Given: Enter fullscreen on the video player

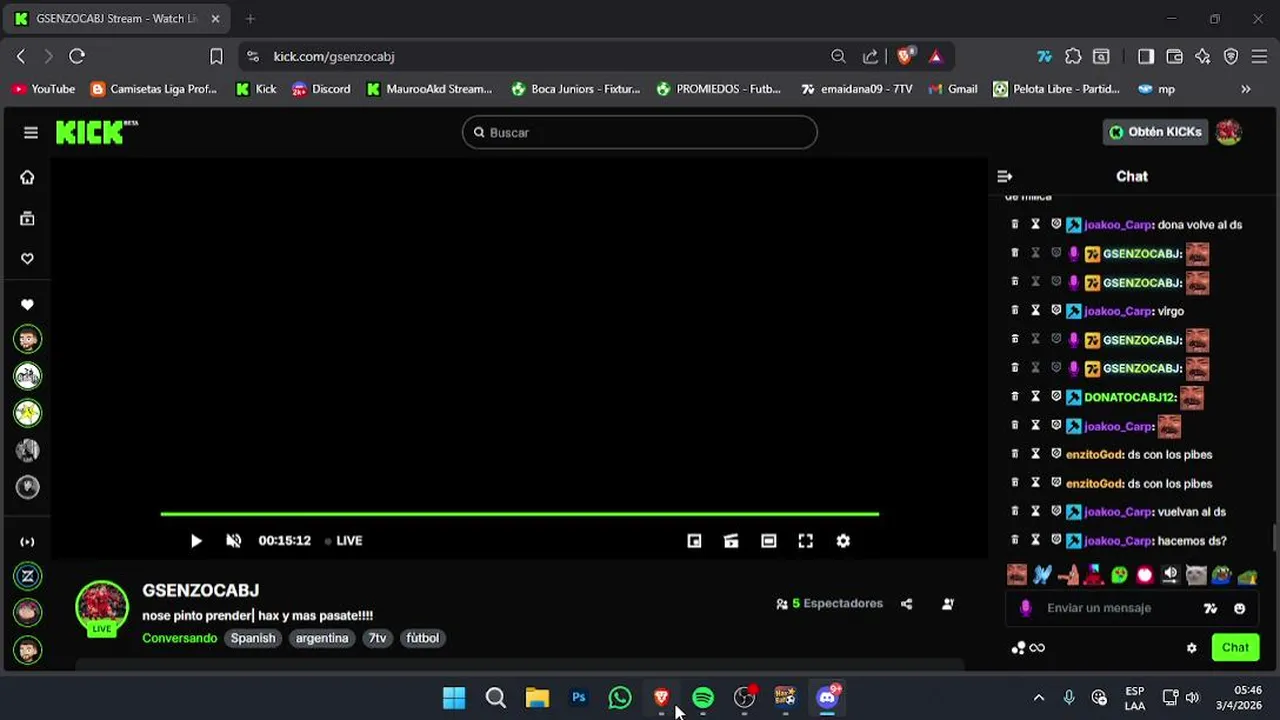Looking at the screenshot, I should [x=805, y=541].
